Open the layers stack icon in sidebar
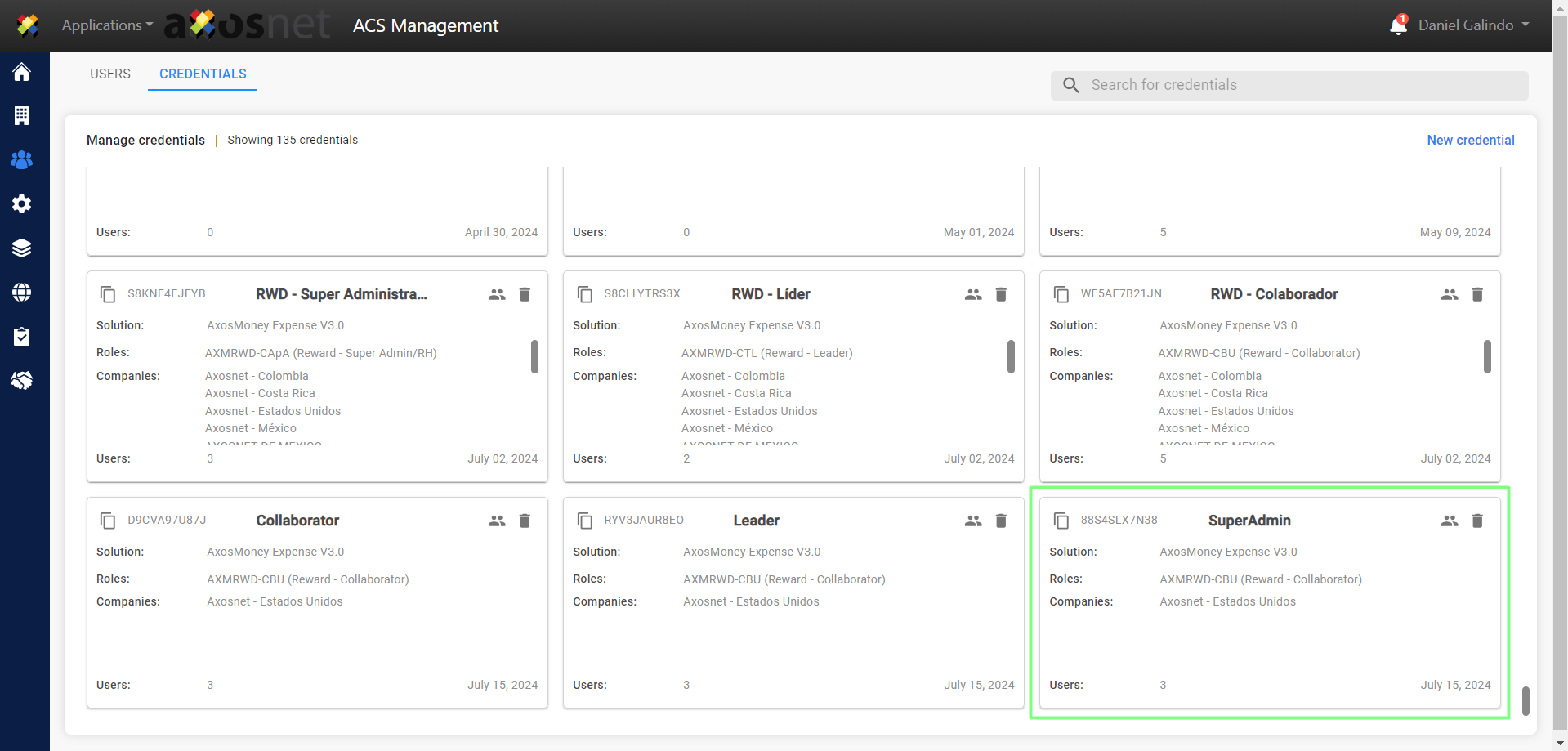 point(22,248)
